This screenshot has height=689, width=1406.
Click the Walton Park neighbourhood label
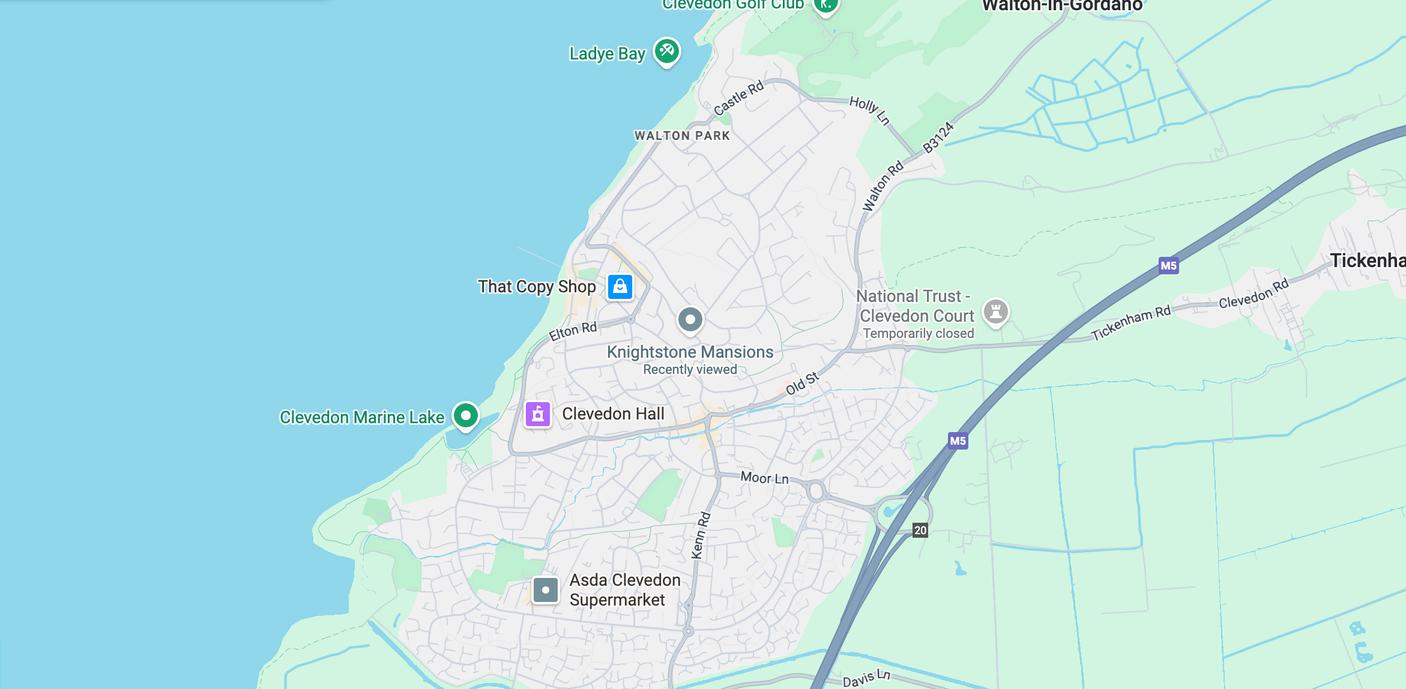[683, 135]
